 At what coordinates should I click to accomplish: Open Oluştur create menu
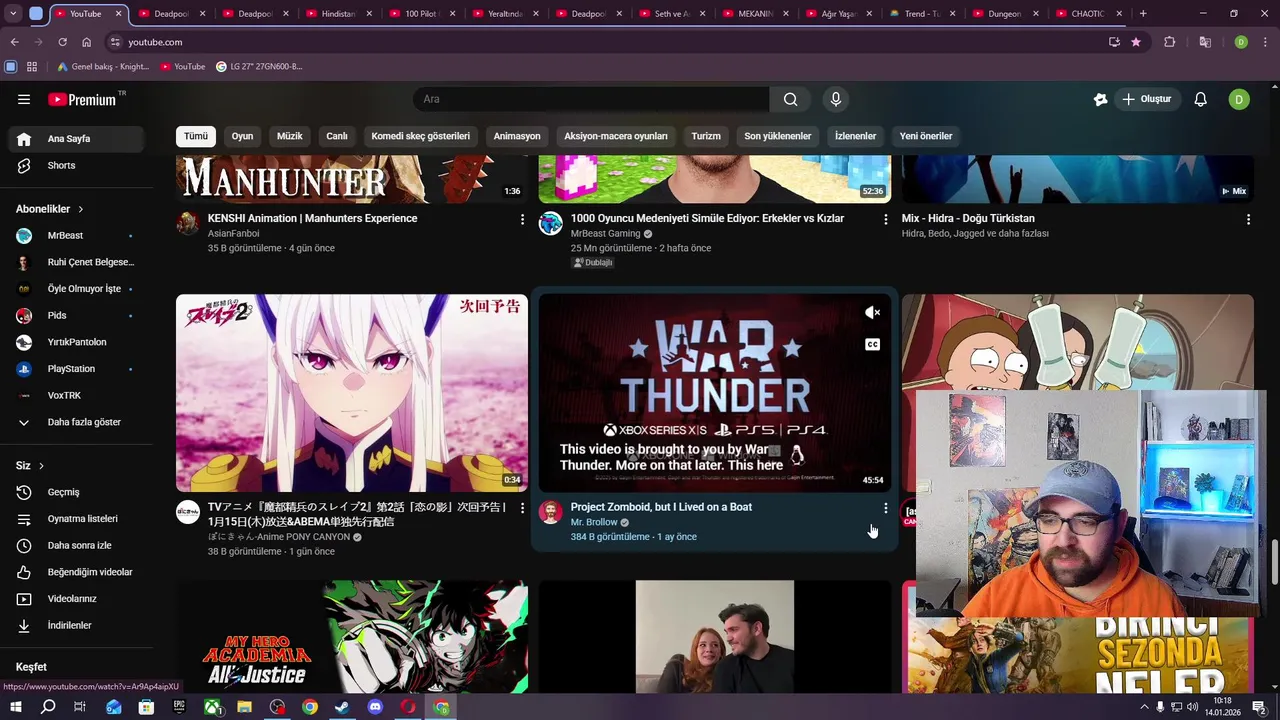1147,99
